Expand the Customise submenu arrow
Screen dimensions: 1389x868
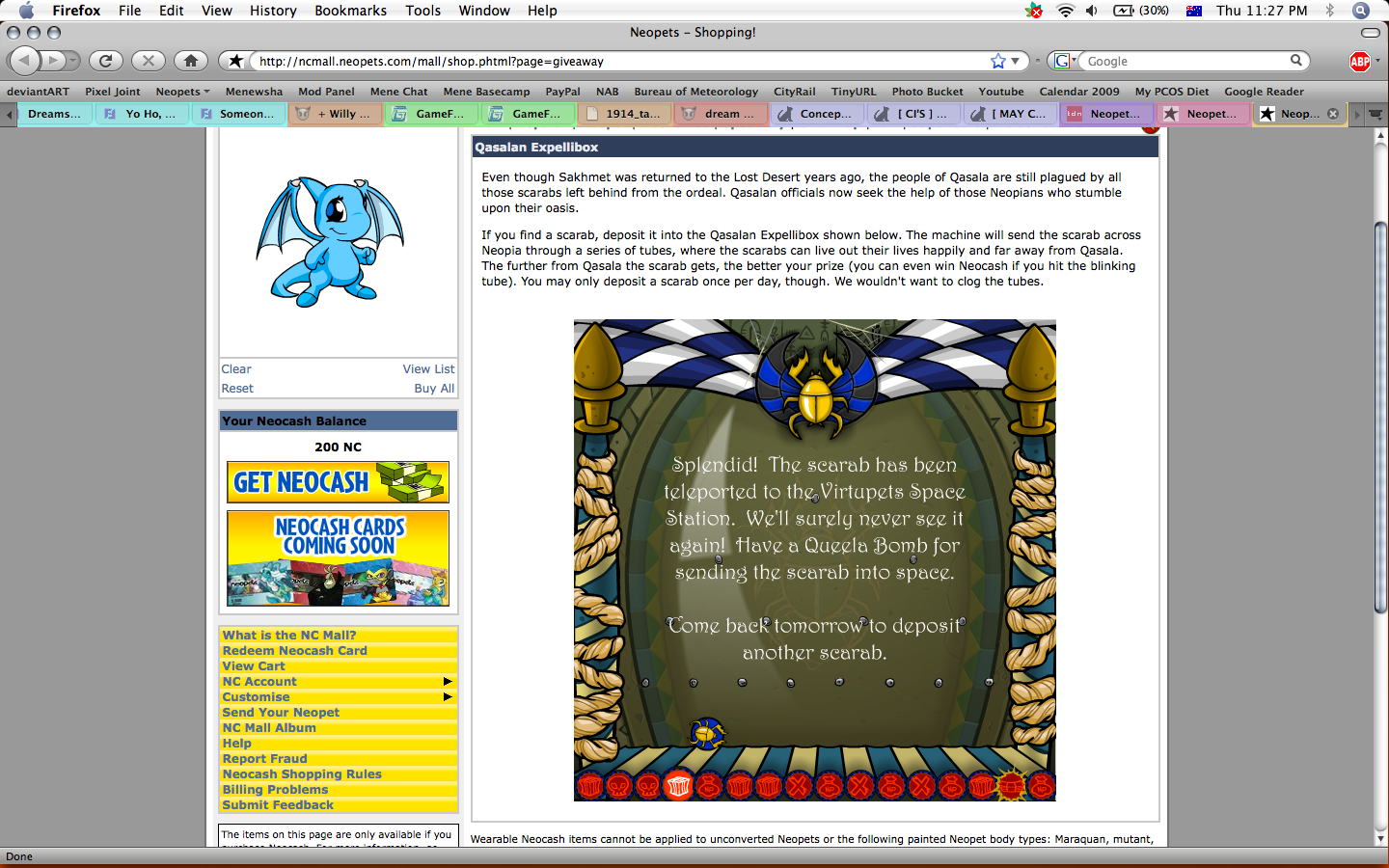coord(448,697)
